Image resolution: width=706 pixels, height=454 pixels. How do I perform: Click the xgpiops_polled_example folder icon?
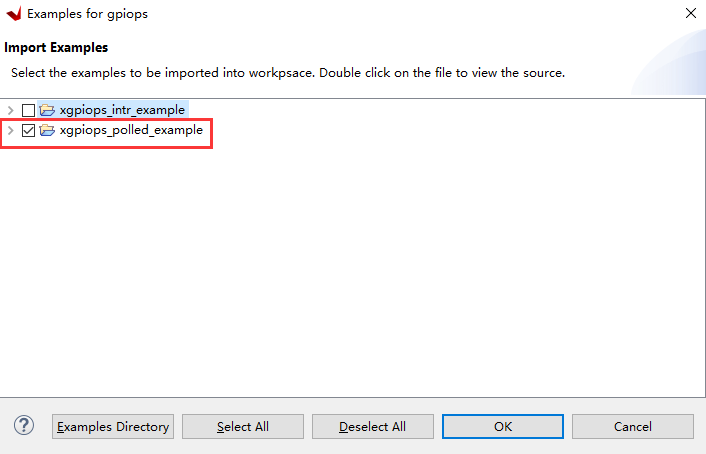click(47, 131)
